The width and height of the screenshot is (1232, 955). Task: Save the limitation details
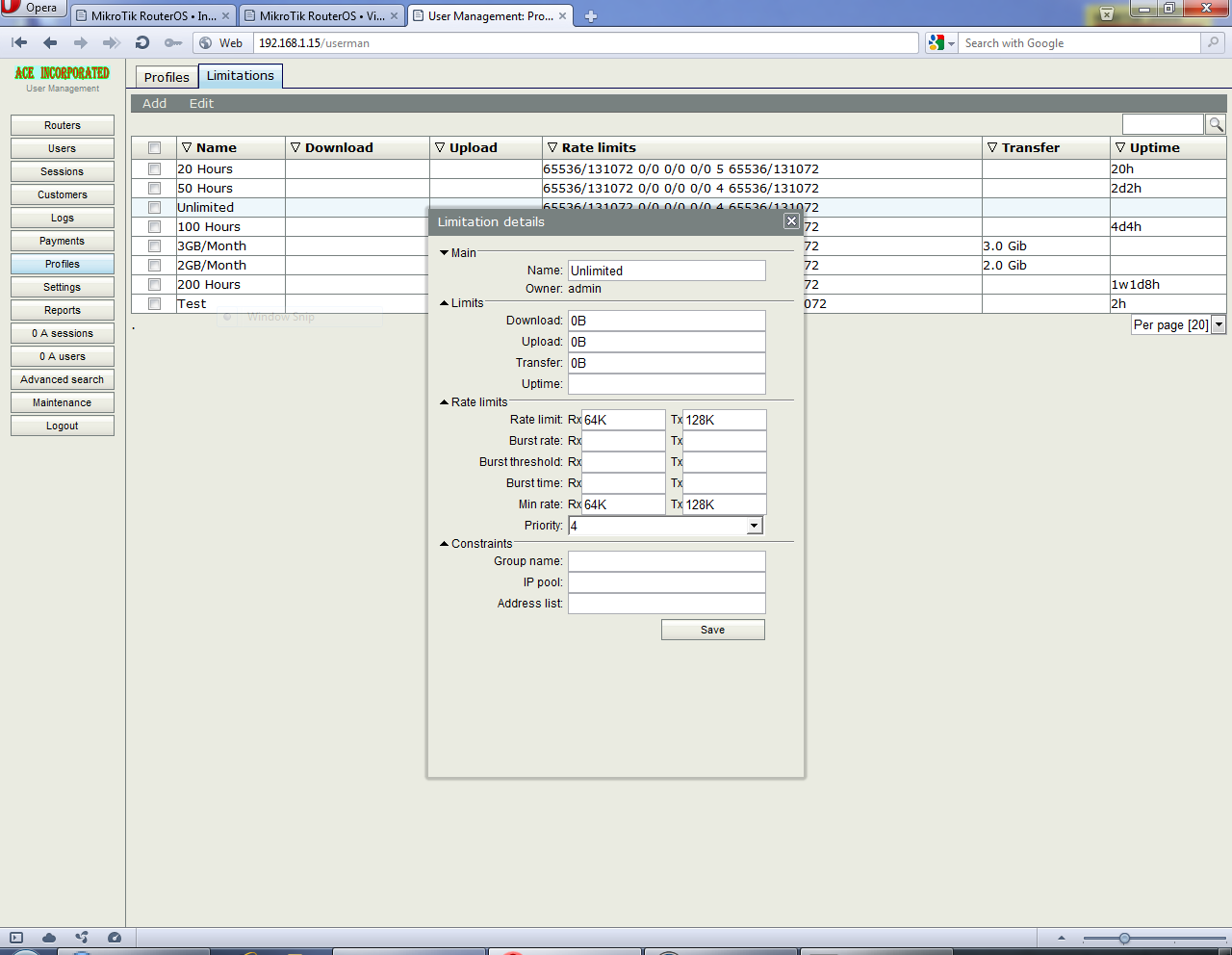click(x=713, y=630)
